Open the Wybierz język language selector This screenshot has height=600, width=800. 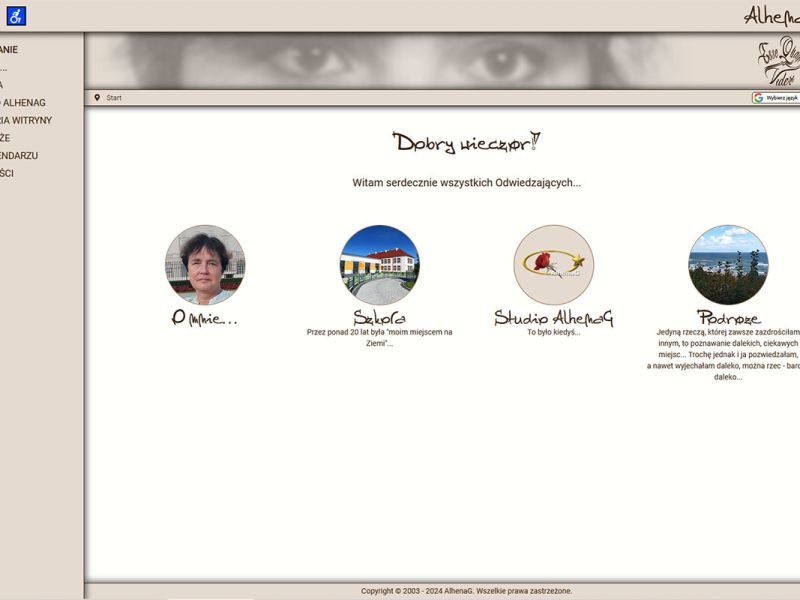(776, 98)
